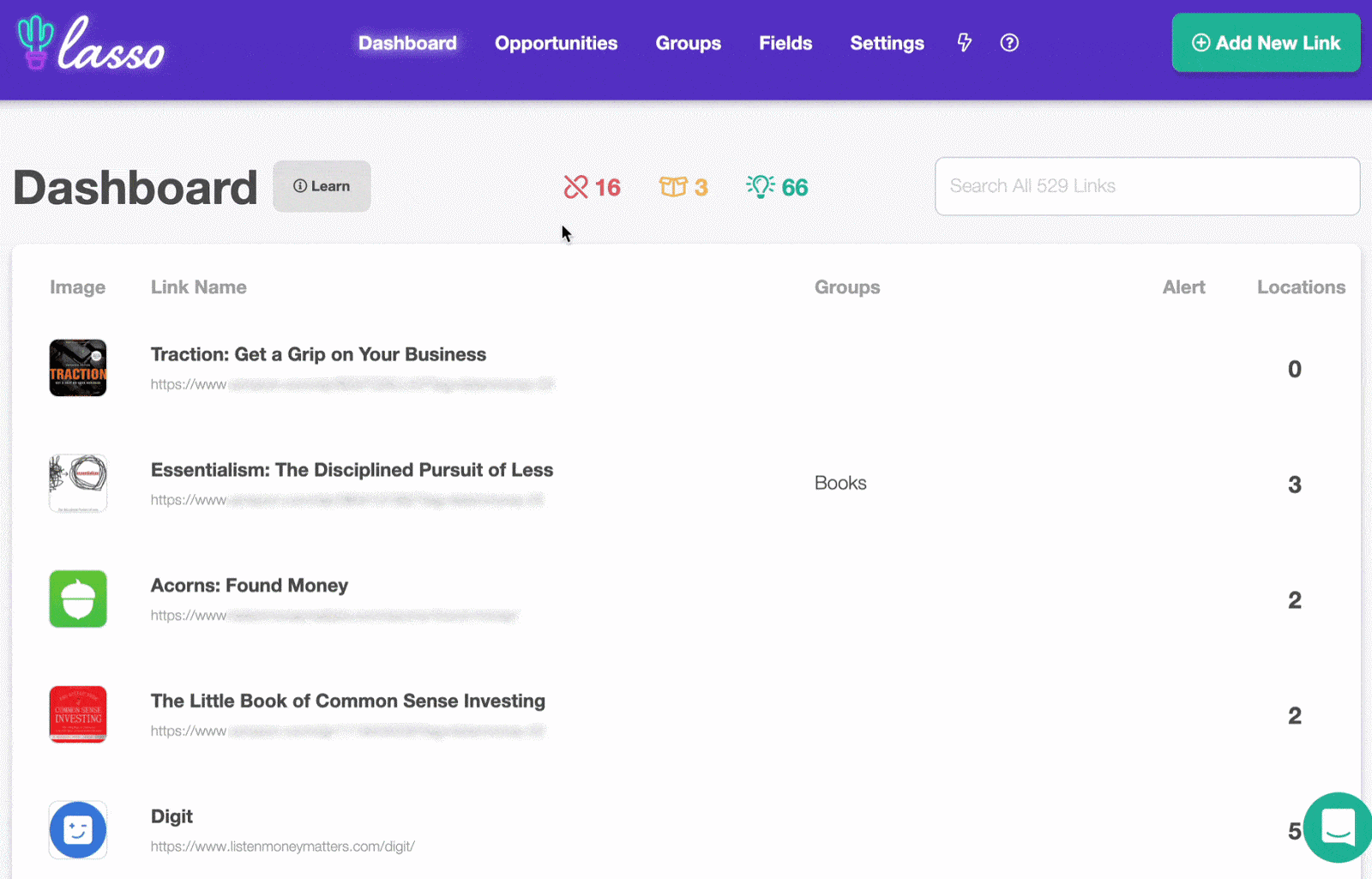View the 16 broken links alert

pos(592,187)
